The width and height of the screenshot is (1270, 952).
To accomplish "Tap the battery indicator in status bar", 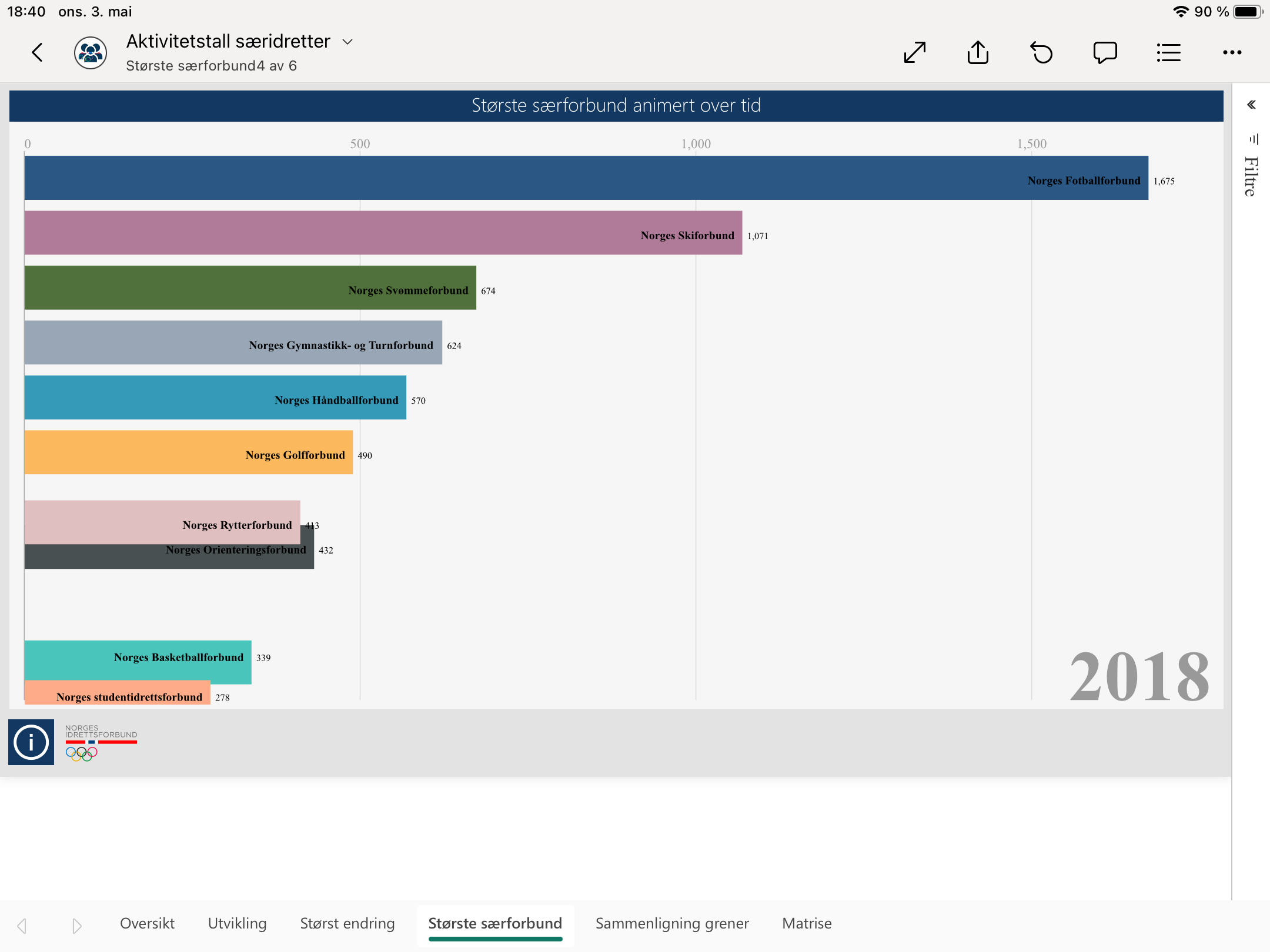I will 1248,12.
